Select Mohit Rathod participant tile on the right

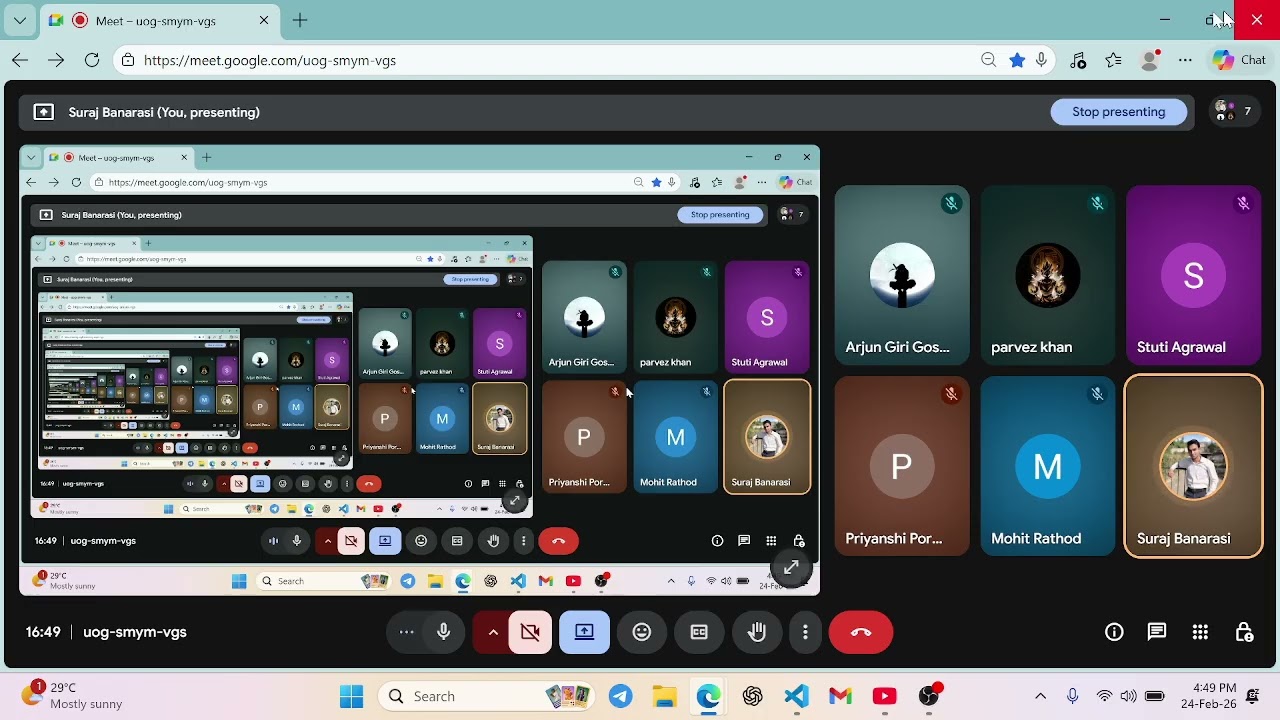pos(1047,466)
